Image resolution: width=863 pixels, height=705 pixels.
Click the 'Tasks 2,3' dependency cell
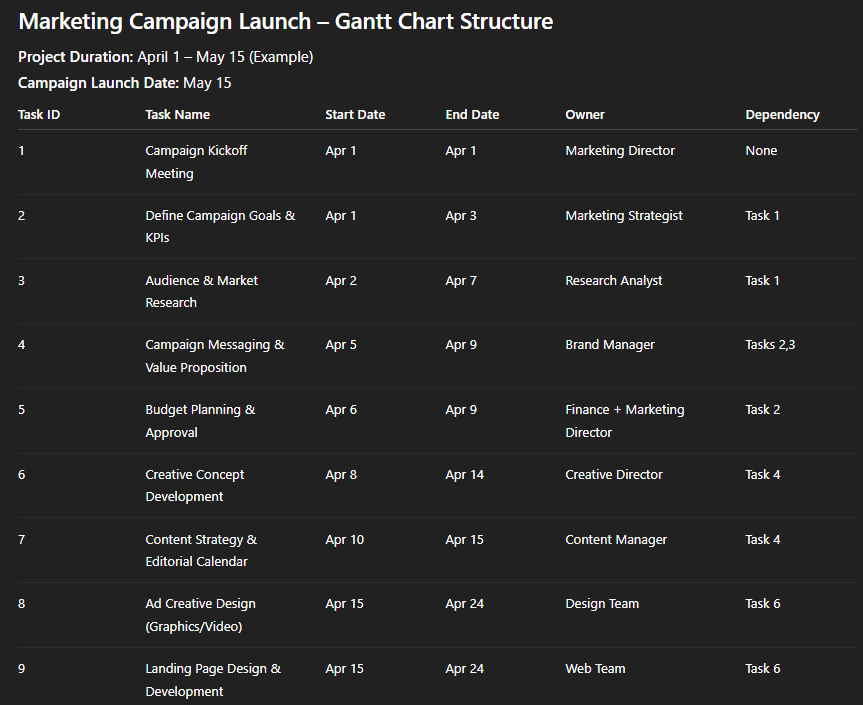[770, 345]
